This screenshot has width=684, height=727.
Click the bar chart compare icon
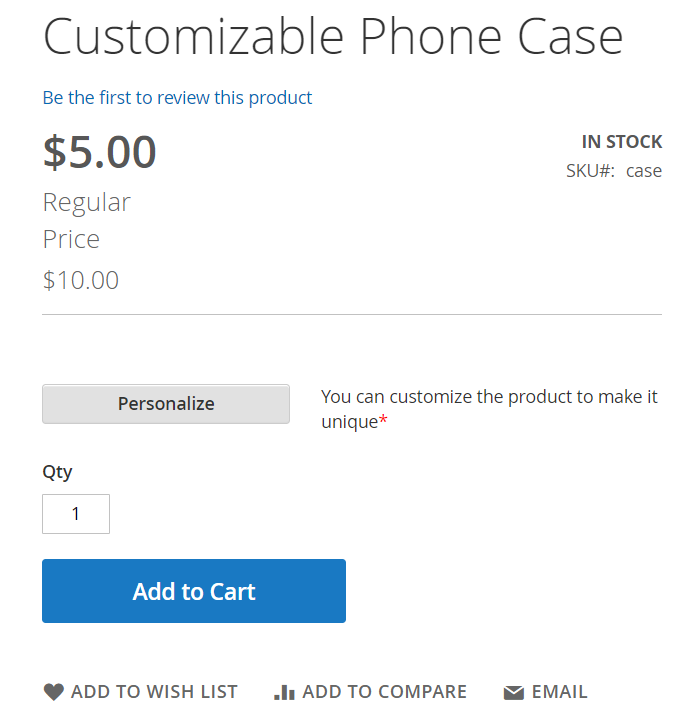coord(284,692)
